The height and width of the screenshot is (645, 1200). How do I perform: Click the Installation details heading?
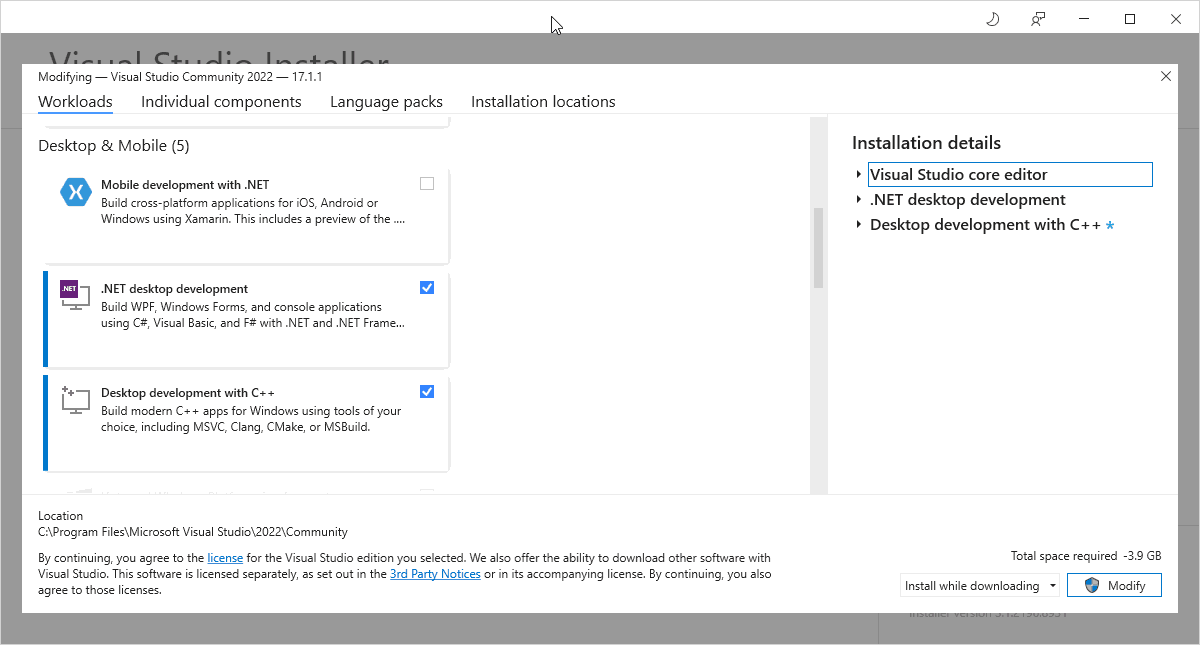926,143
